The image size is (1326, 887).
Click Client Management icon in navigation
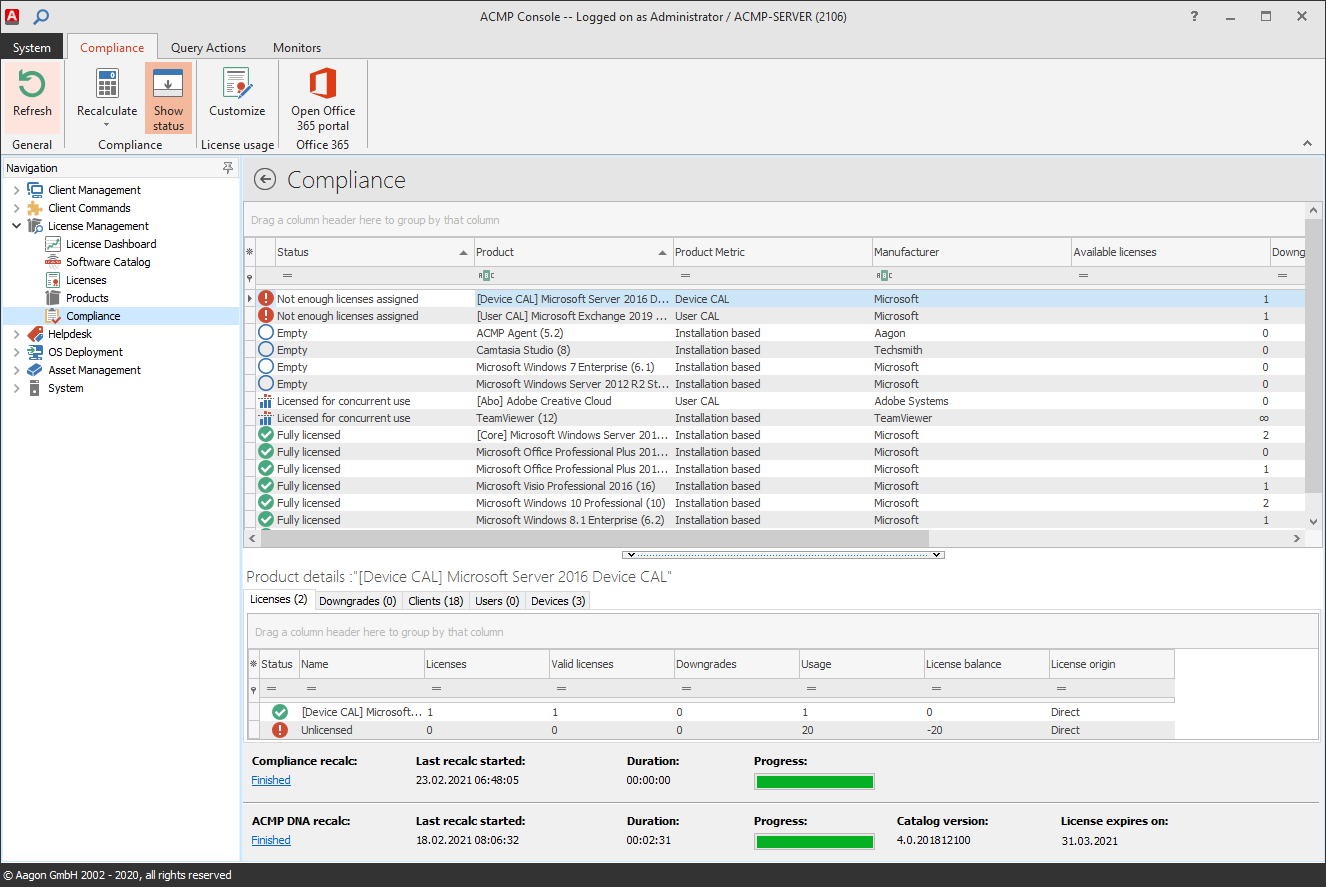(35, 190)
